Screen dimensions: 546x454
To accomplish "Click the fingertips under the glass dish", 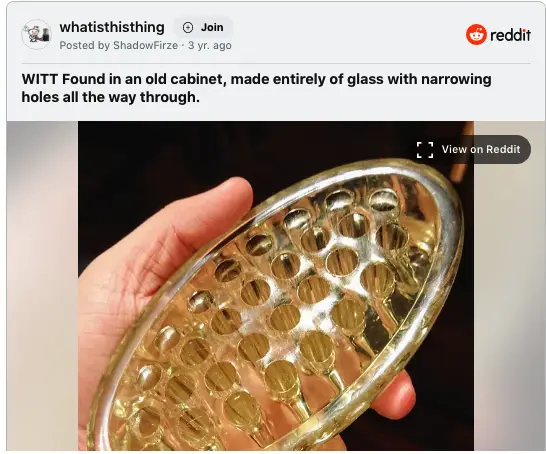I will [397, 395].
